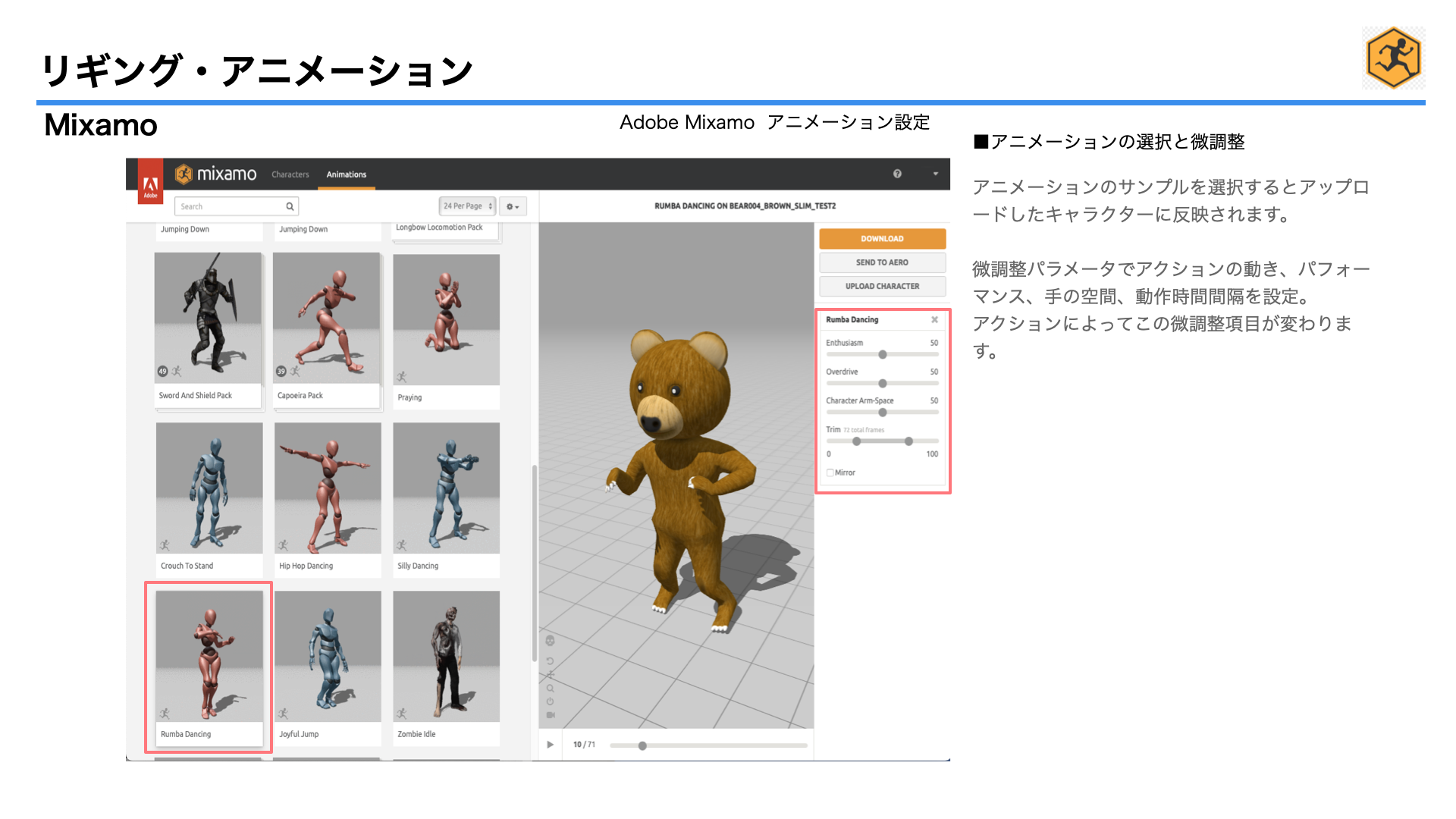Screen dimensions: 1456x819
Task: Select the Joyful Jump thumbnail
Action: [x=328, y=657]
